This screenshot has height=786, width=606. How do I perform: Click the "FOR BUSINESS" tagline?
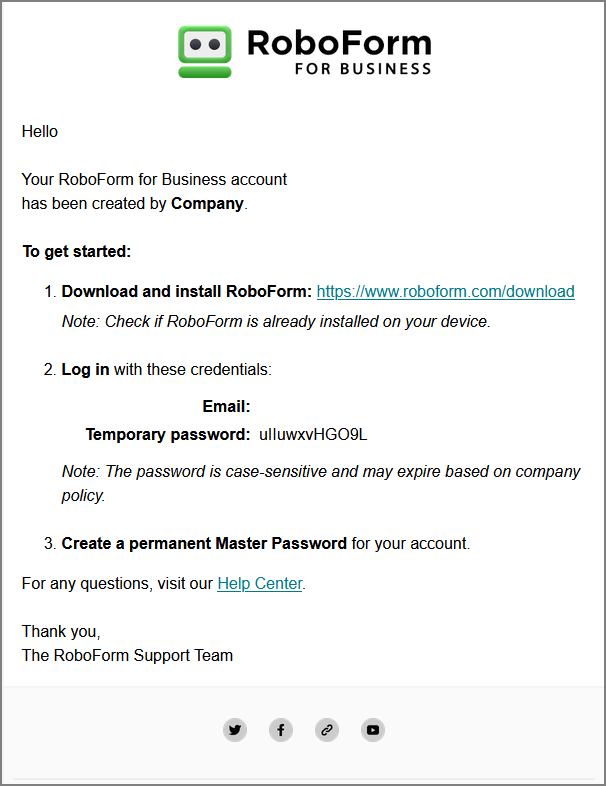tap(363, 69)
